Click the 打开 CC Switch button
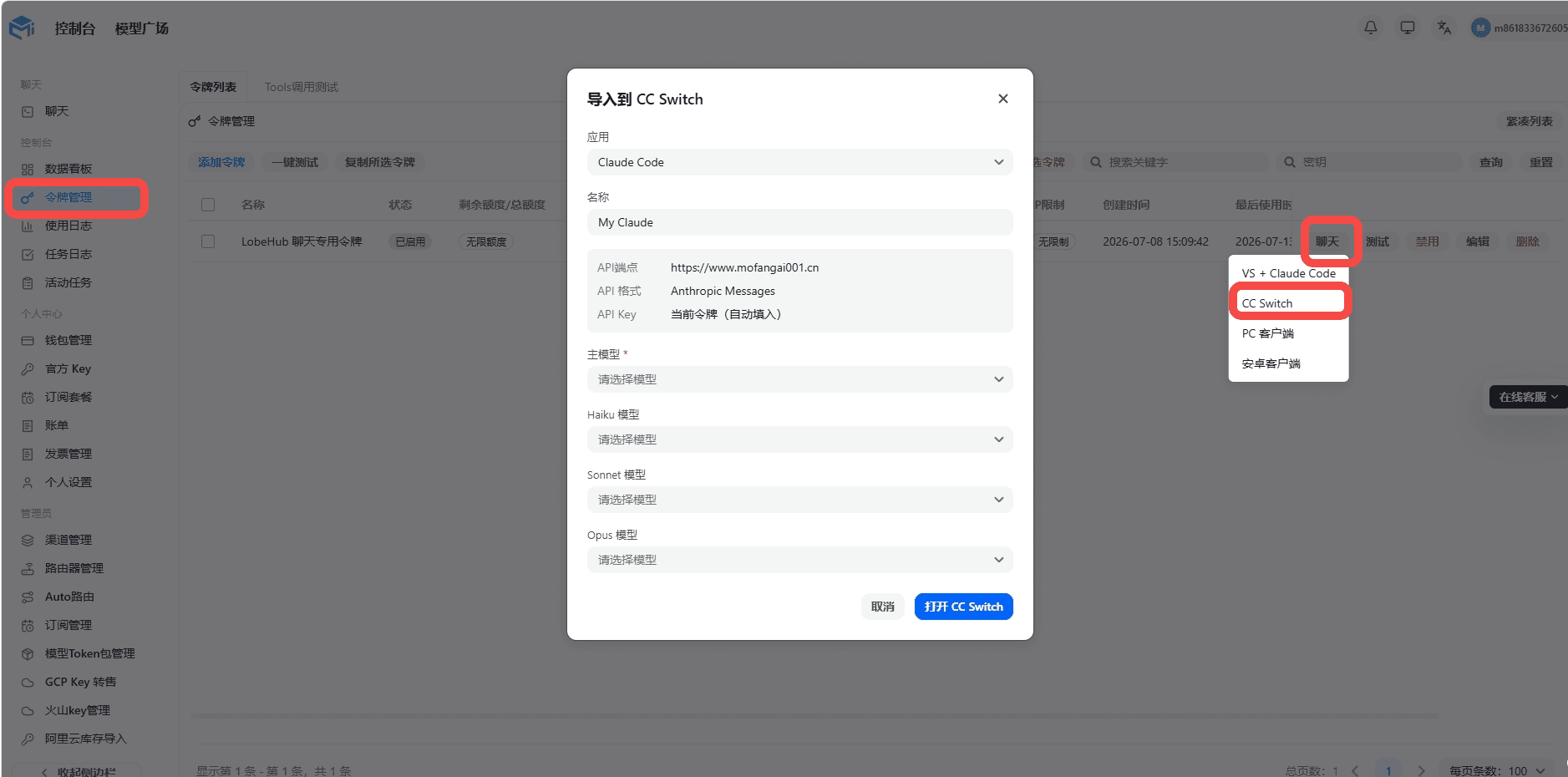This screenshot has height=777, width=1568. point(963,607)
